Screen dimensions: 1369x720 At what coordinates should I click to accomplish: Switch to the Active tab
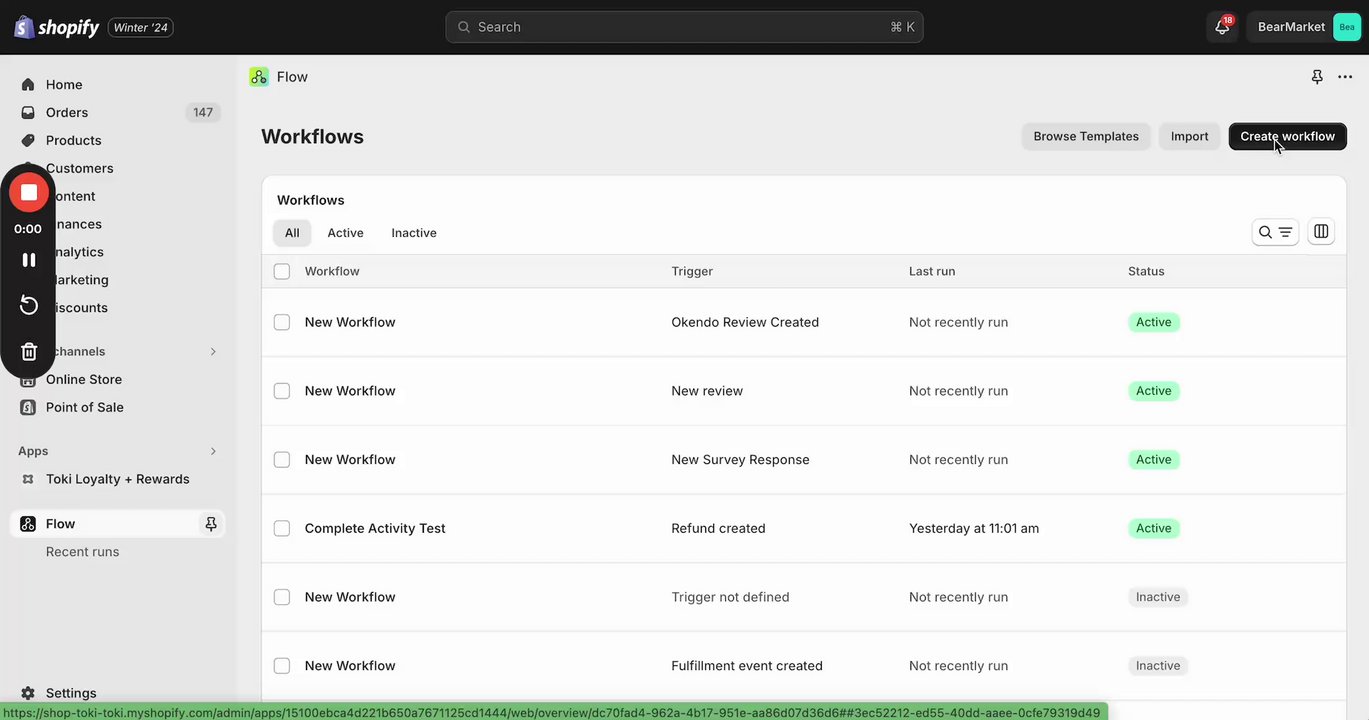(x=345, y=233)
